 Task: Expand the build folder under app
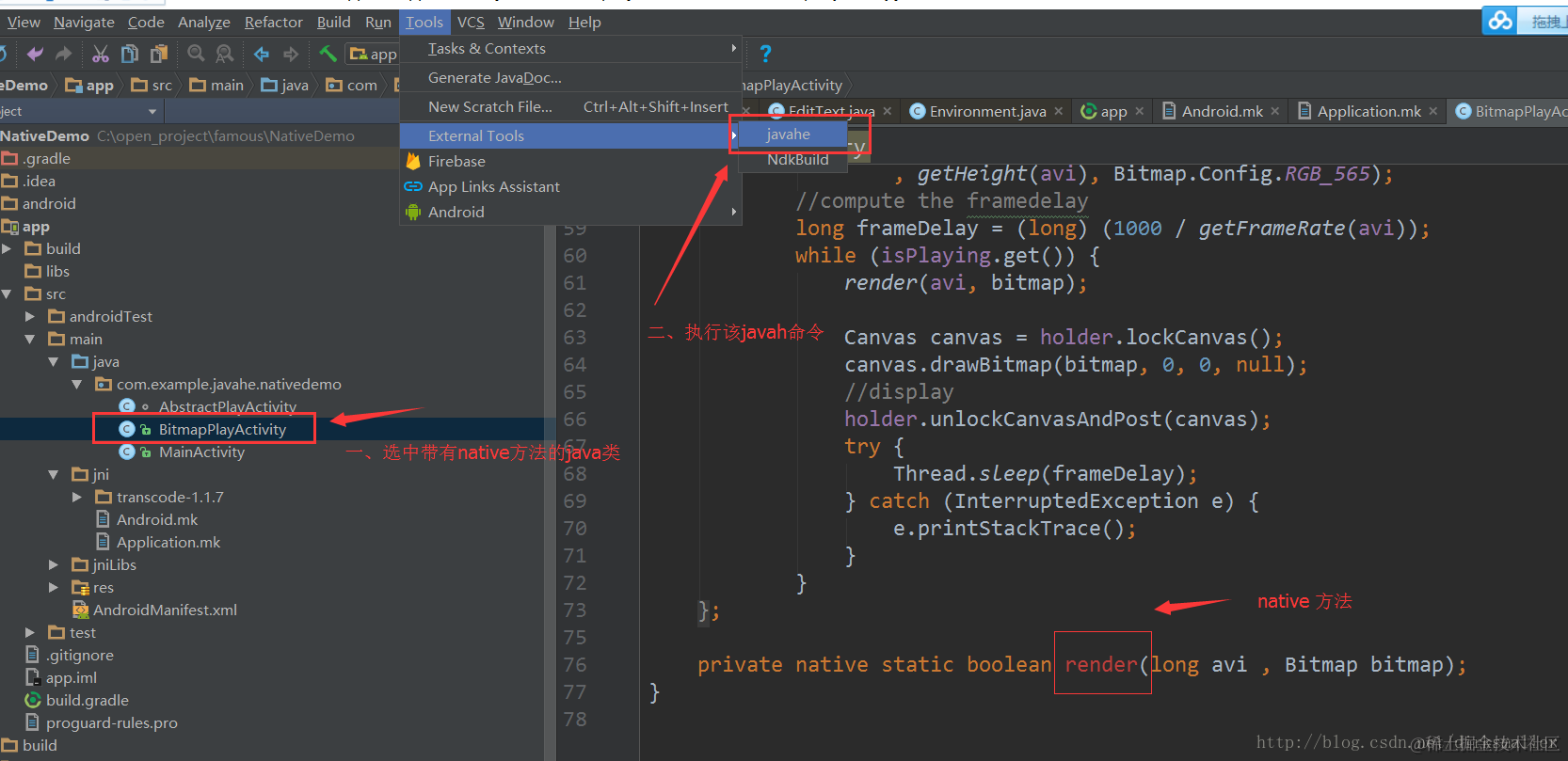(8, 248)
